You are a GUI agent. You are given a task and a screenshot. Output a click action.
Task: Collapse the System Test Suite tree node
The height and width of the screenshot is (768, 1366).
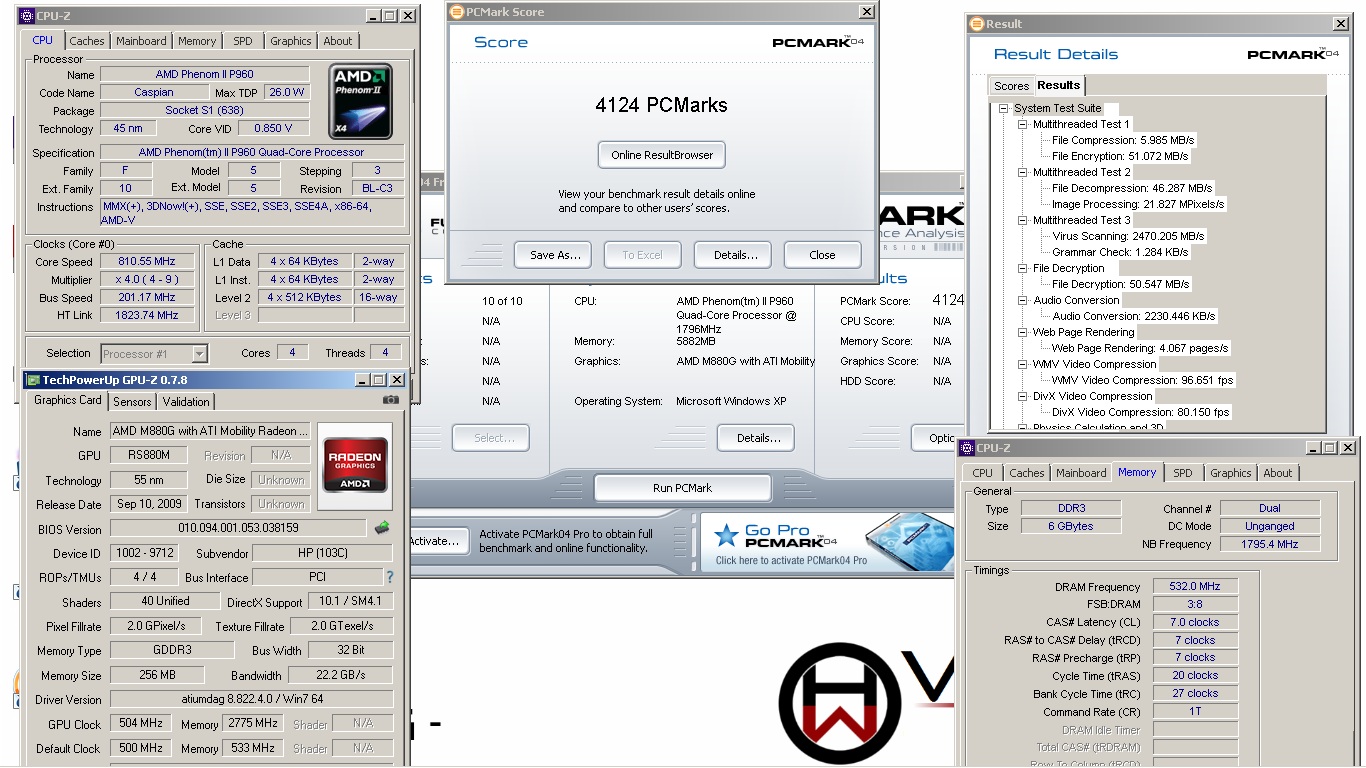tap(1003, 108)
